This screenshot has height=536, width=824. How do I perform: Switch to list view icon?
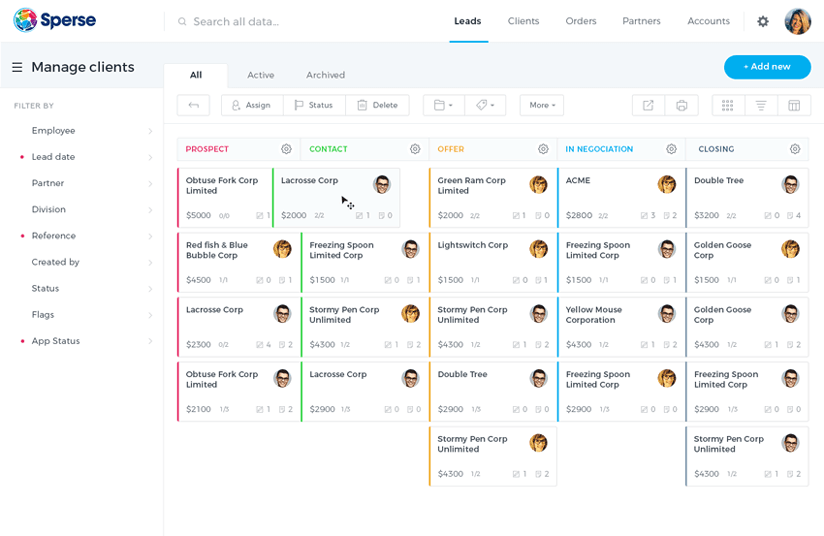pos(760,106)
